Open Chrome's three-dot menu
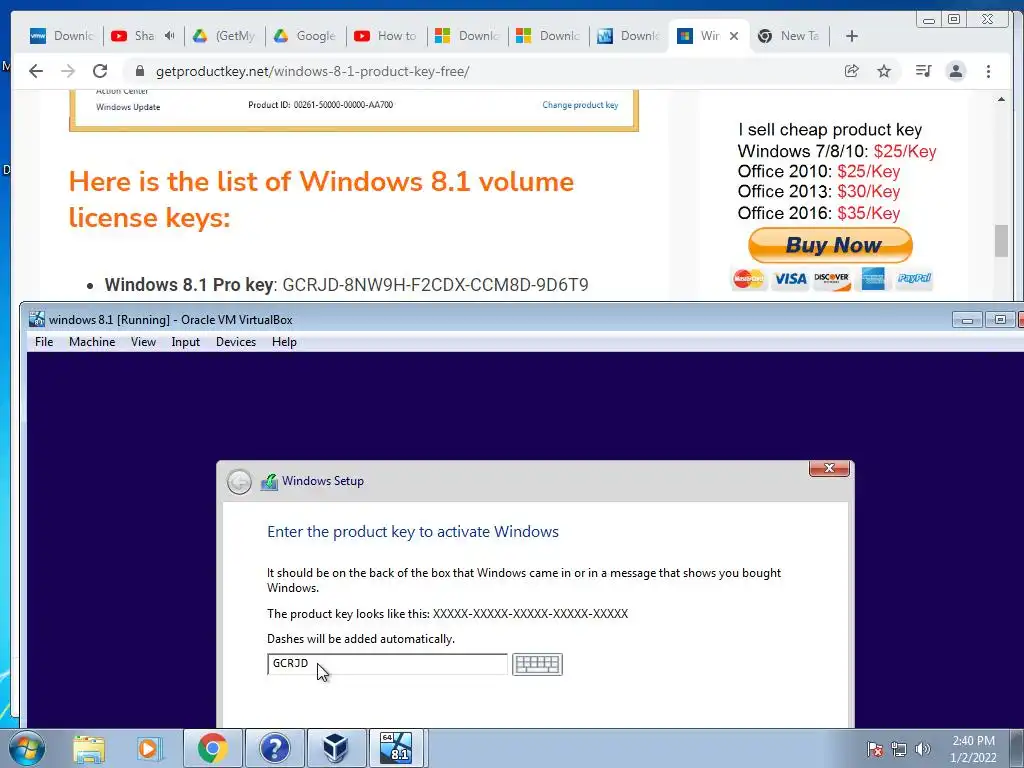This screenshot has height=768, width=1024. [988, 71]
